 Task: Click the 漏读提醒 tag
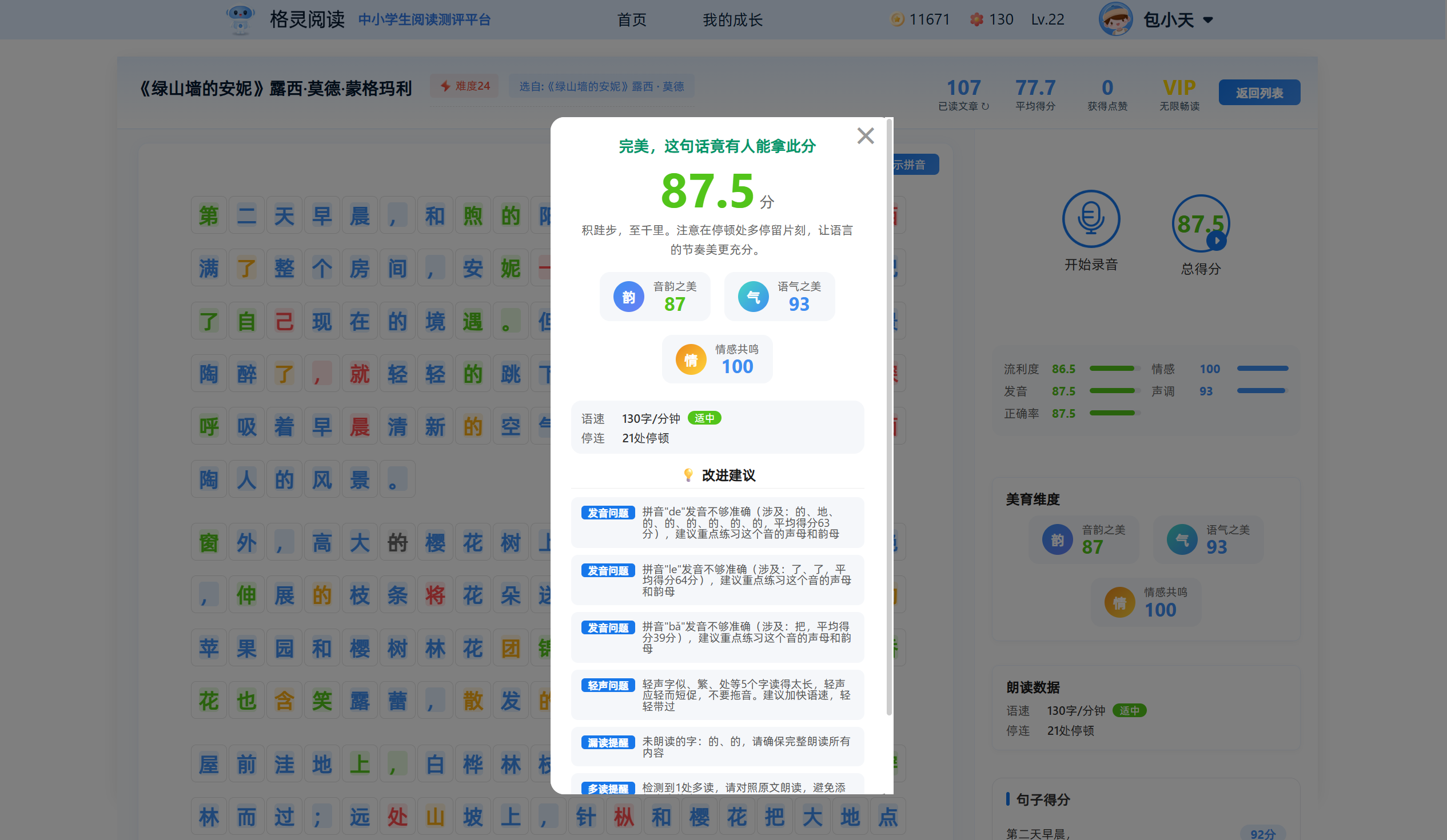click(x=608, y=742)
